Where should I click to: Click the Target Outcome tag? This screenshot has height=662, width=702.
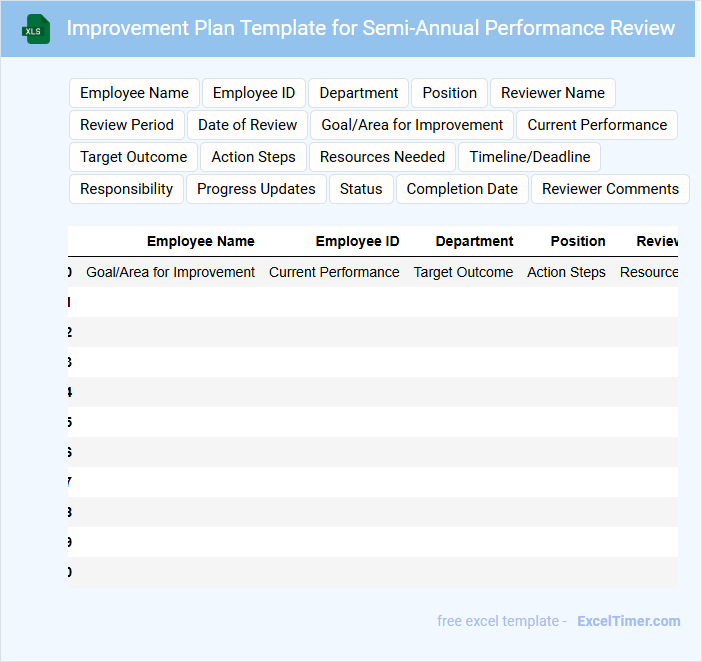tap(133, 157)
